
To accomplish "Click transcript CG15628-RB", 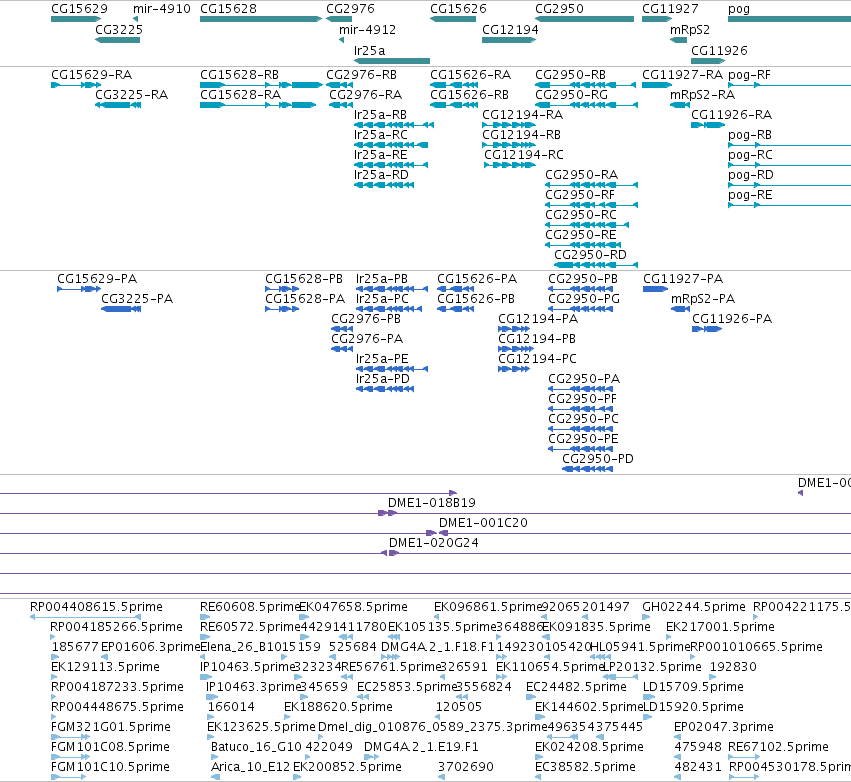I will tap(261, 85).
